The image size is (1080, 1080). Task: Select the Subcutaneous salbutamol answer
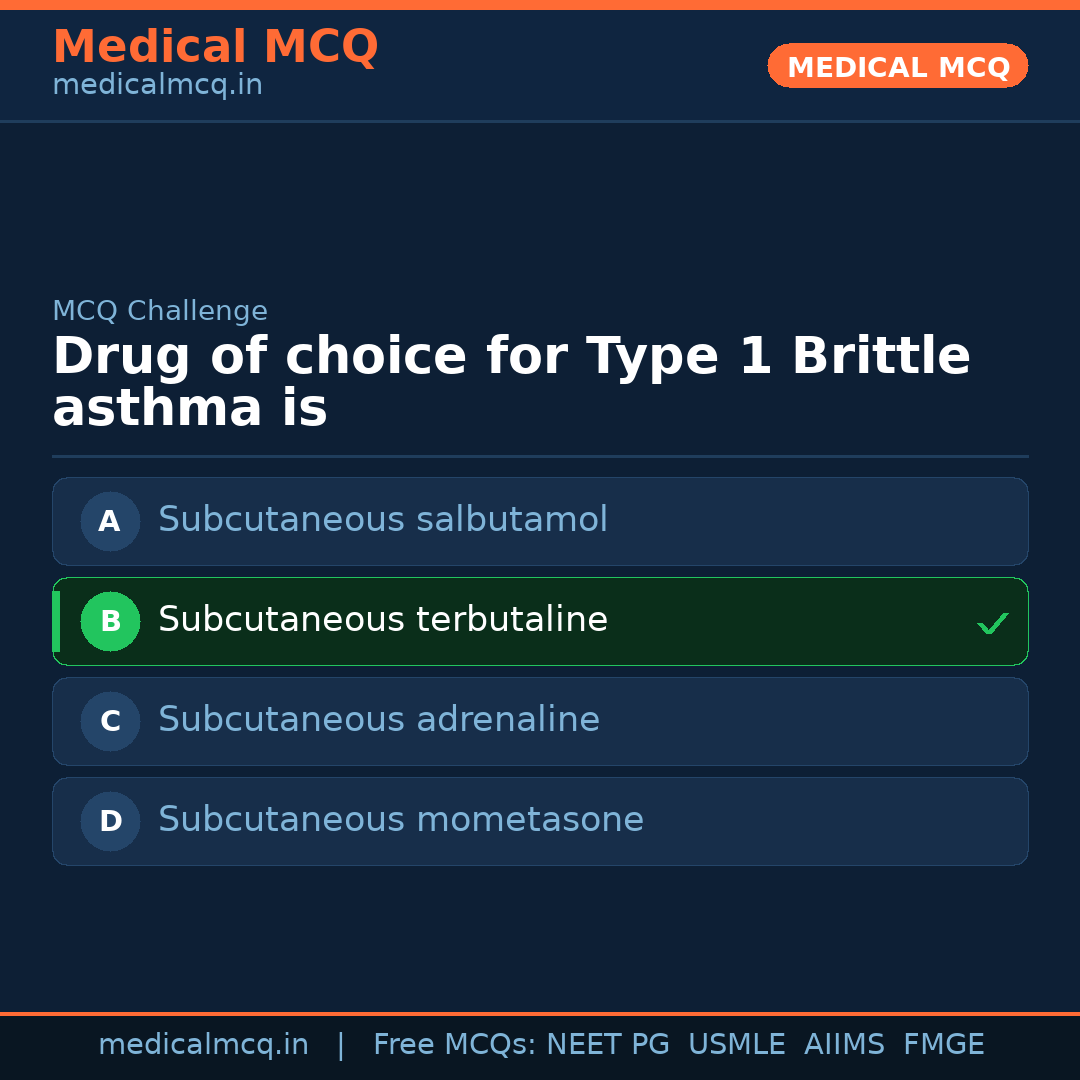click(383, 520)
